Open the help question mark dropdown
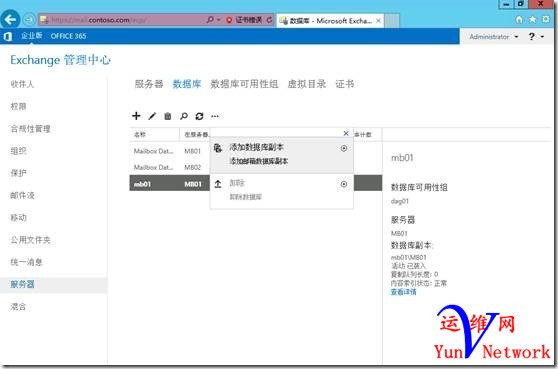Viewport: 558px width, 369px height. pos(537,36)
